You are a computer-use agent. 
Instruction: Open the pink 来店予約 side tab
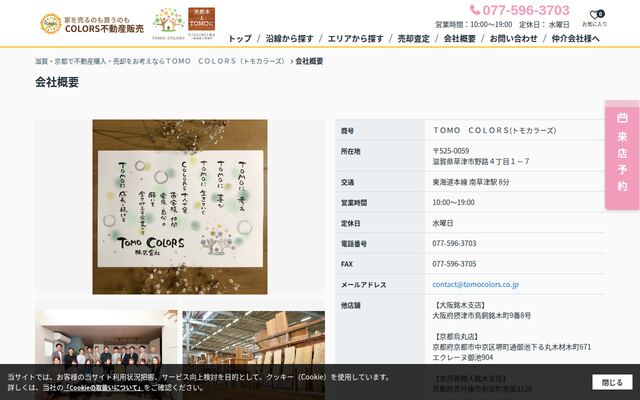click(x=622, y=155)
